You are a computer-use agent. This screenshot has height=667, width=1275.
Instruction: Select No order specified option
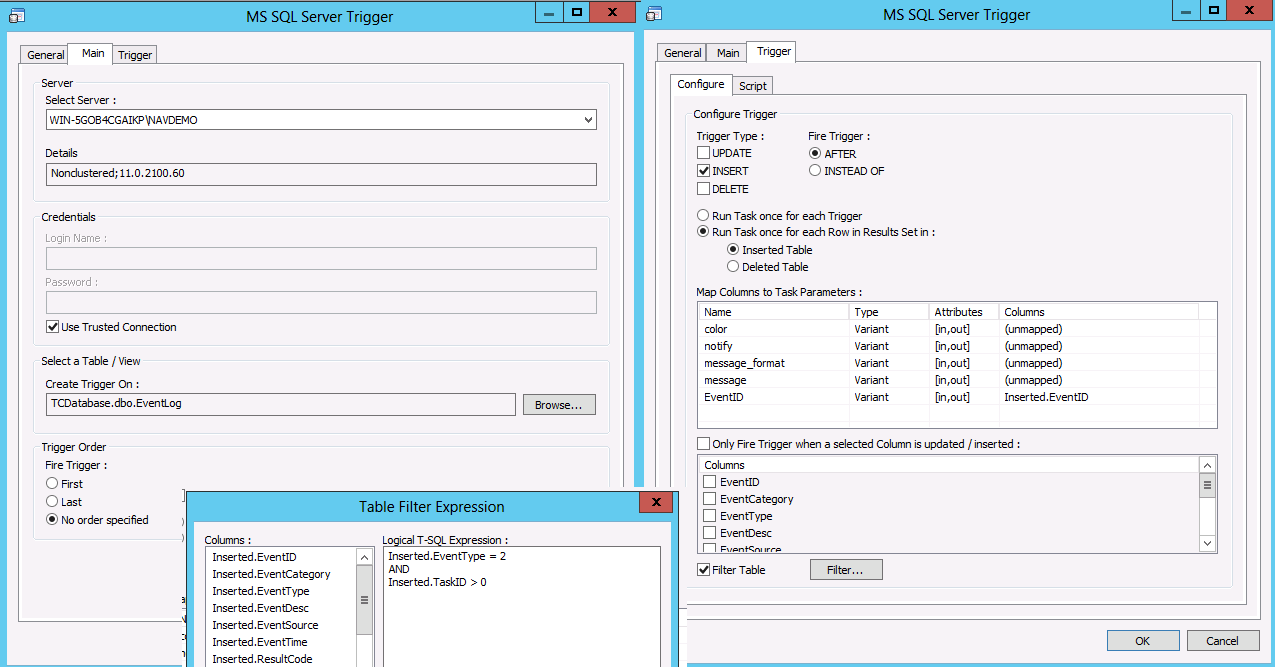tap(52, 520)
